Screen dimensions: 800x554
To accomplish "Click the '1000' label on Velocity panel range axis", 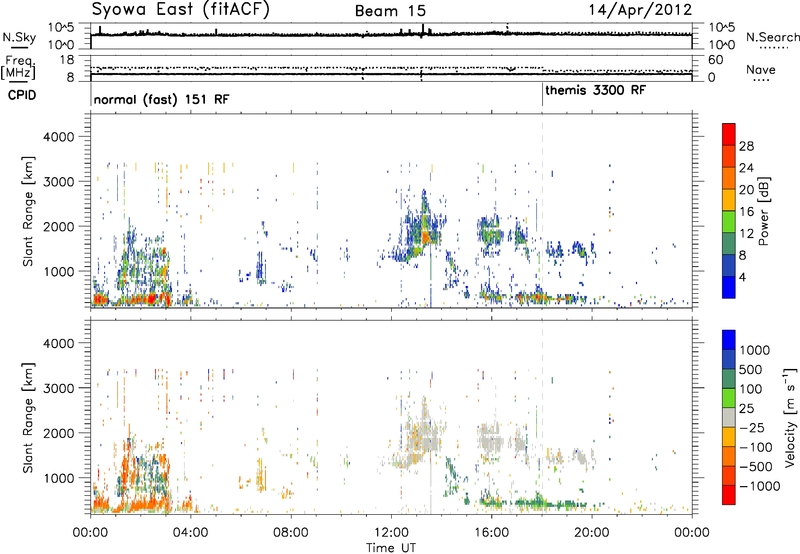I will (59, 478).
